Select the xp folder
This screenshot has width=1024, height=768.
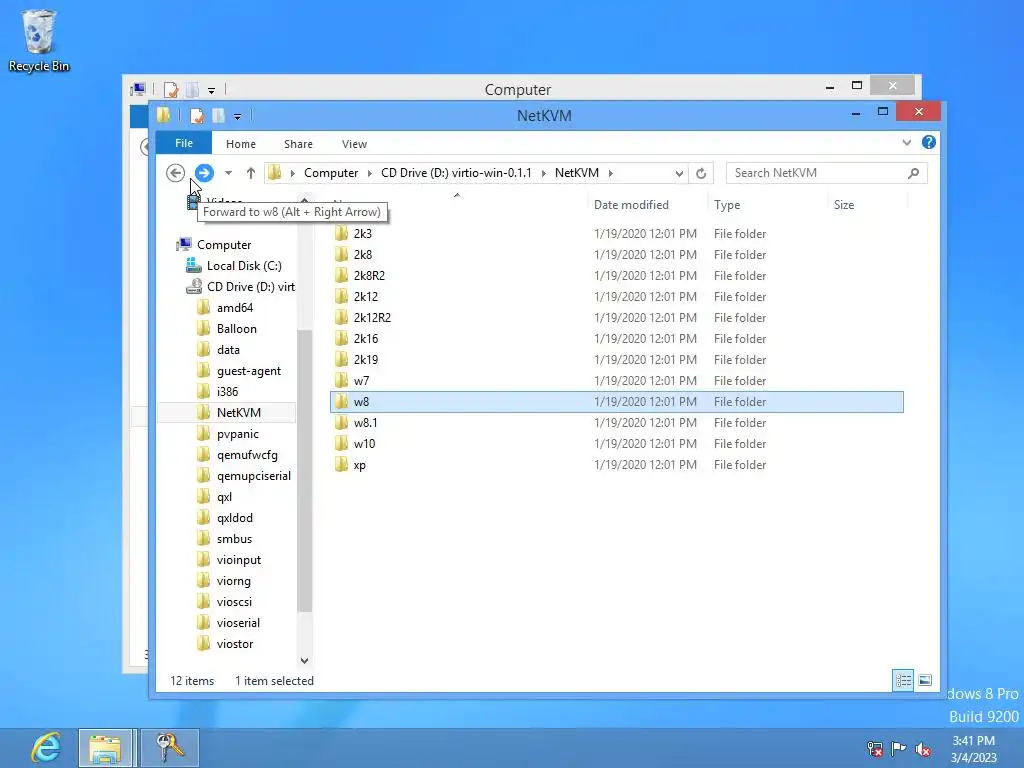coord(616,465)
